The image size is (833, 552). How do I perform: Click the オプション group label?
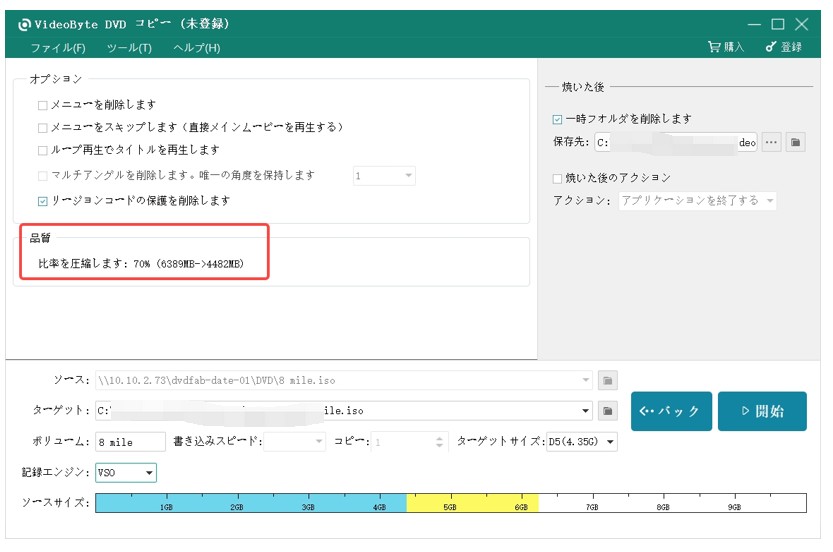pyautogui.click(x=56, y=79)
